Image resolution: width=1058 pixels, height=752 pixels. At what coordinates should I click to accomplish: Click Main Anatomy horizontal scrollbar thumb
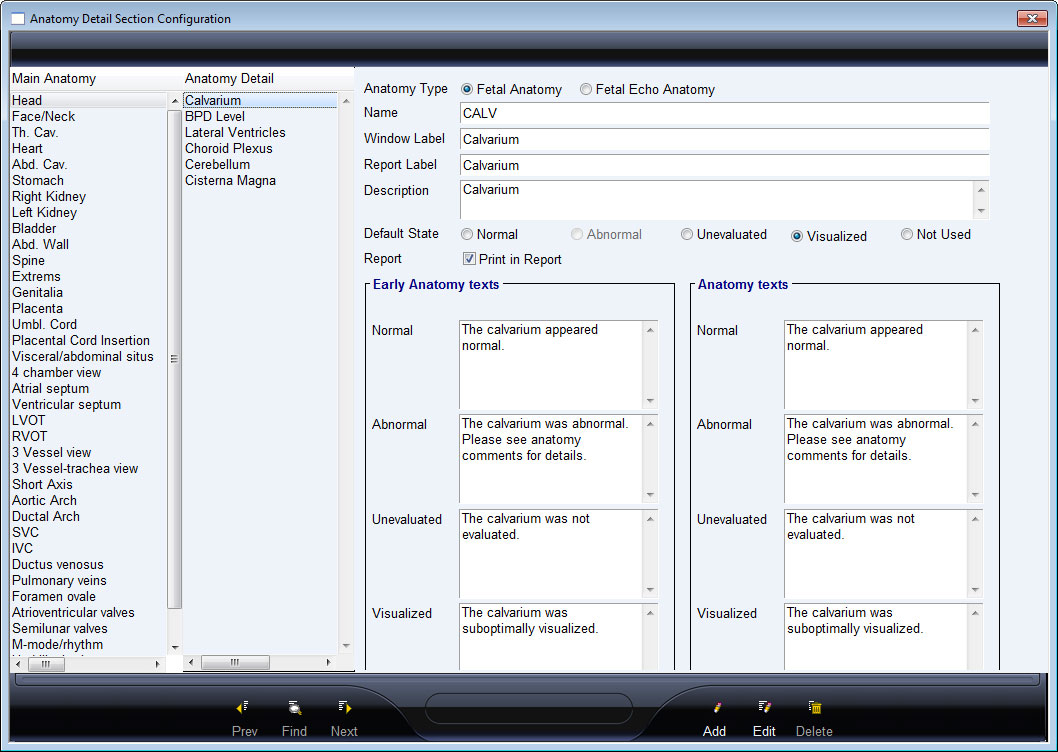[x=46, y=664]
